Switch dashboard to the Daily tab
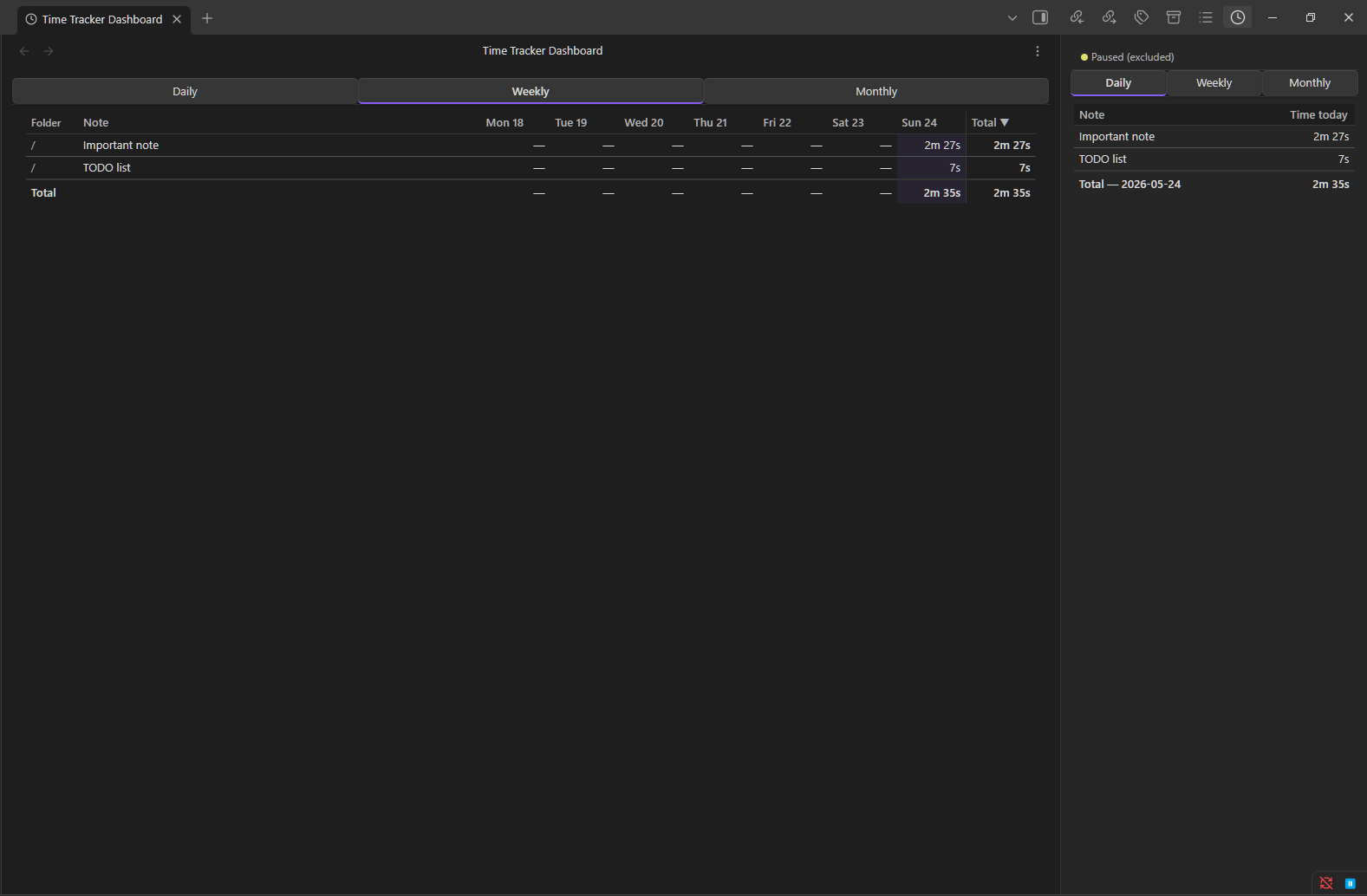This screenshot has width=1367, height=896. pyautogui.click(x=185, y=91)
